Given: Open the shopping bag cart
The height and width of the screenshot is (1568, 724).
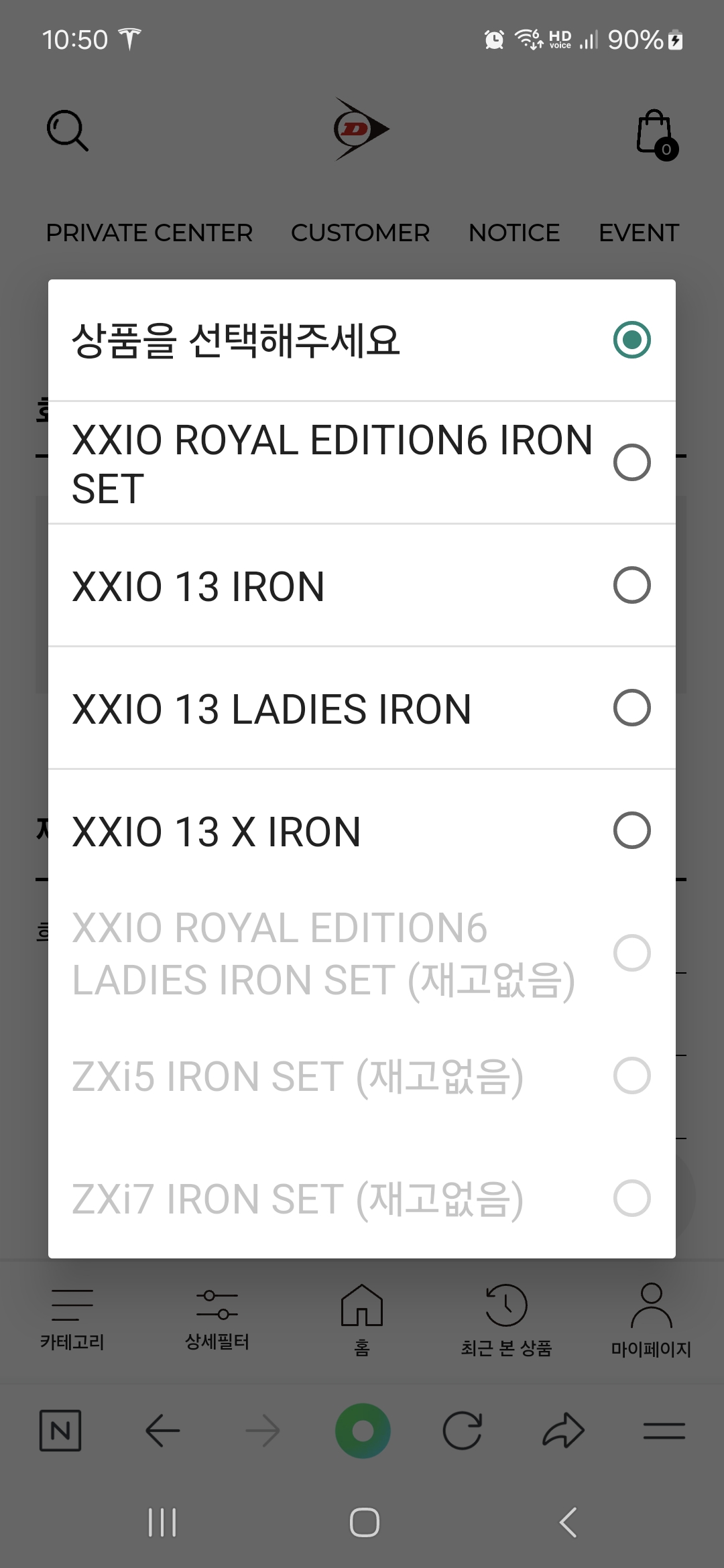Looking at the screenshot, I should pos(655,133).
